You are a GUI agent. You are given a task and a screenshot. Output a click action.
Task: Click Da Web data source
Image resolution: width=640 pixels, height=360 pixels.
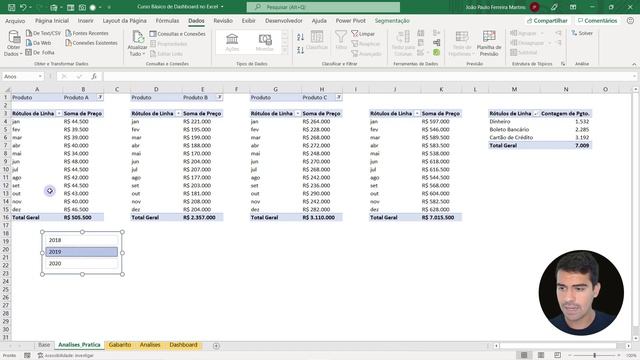point(38,42)
